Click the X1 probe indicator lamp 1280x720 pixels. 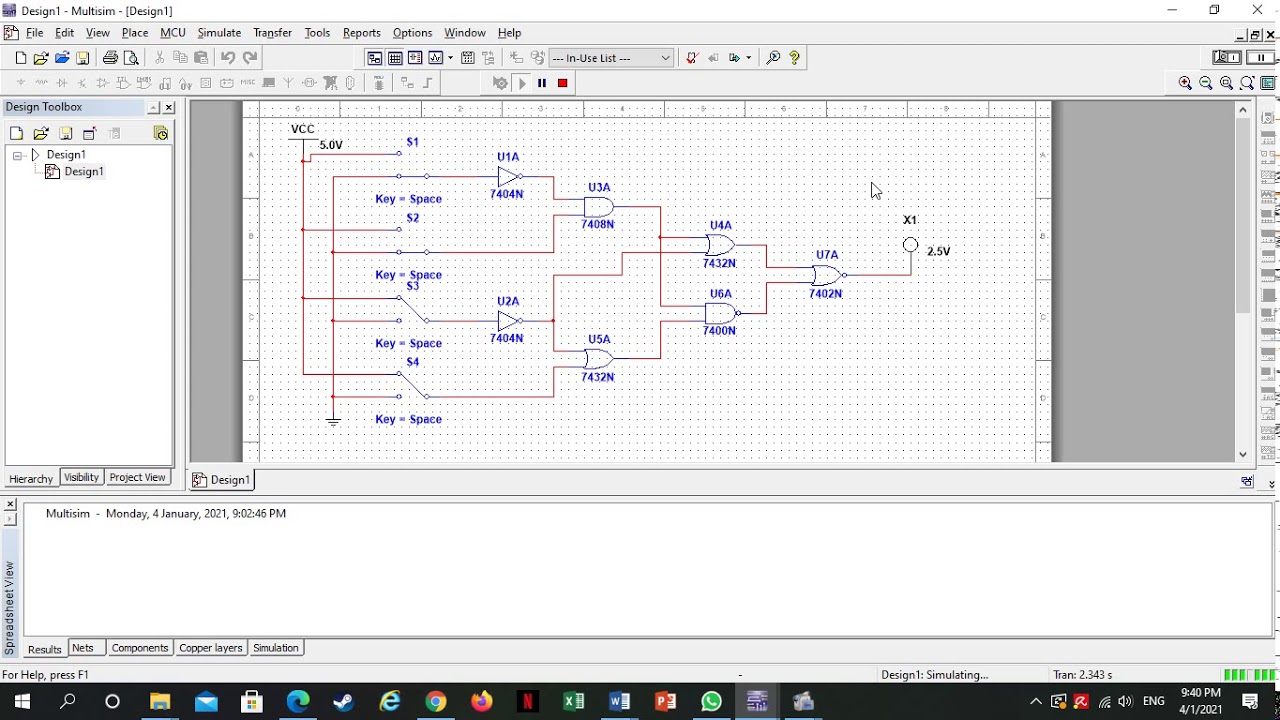pos(910,245)
